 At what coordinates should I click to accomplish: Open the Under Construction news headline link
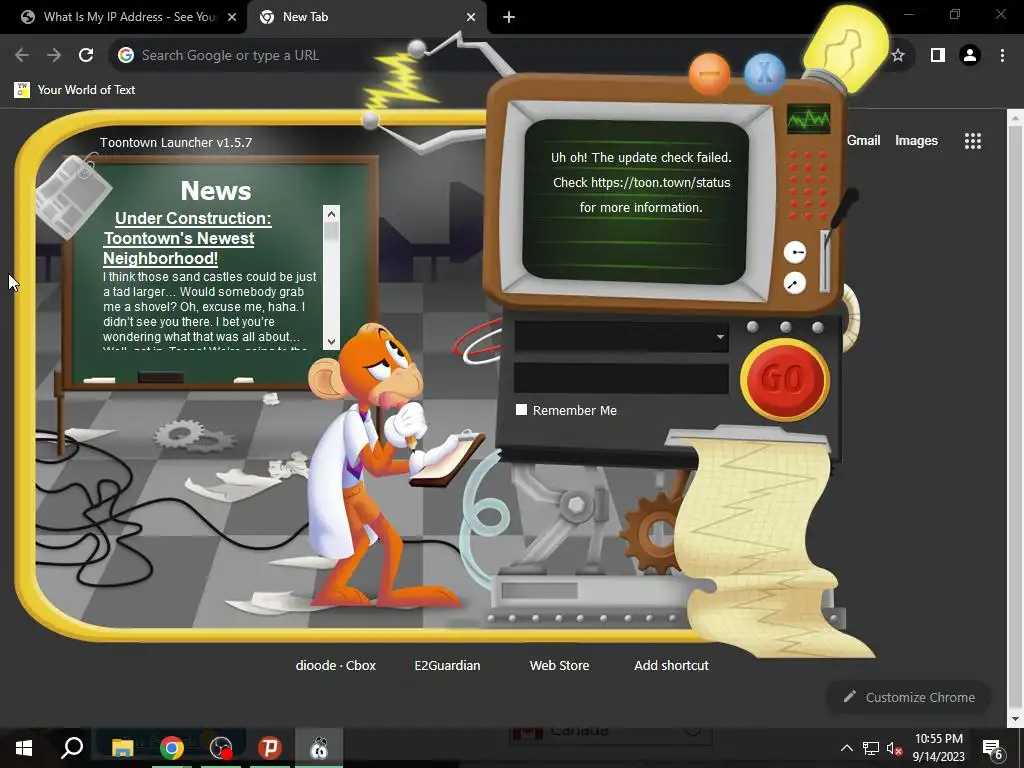click(x=187, y=238)
